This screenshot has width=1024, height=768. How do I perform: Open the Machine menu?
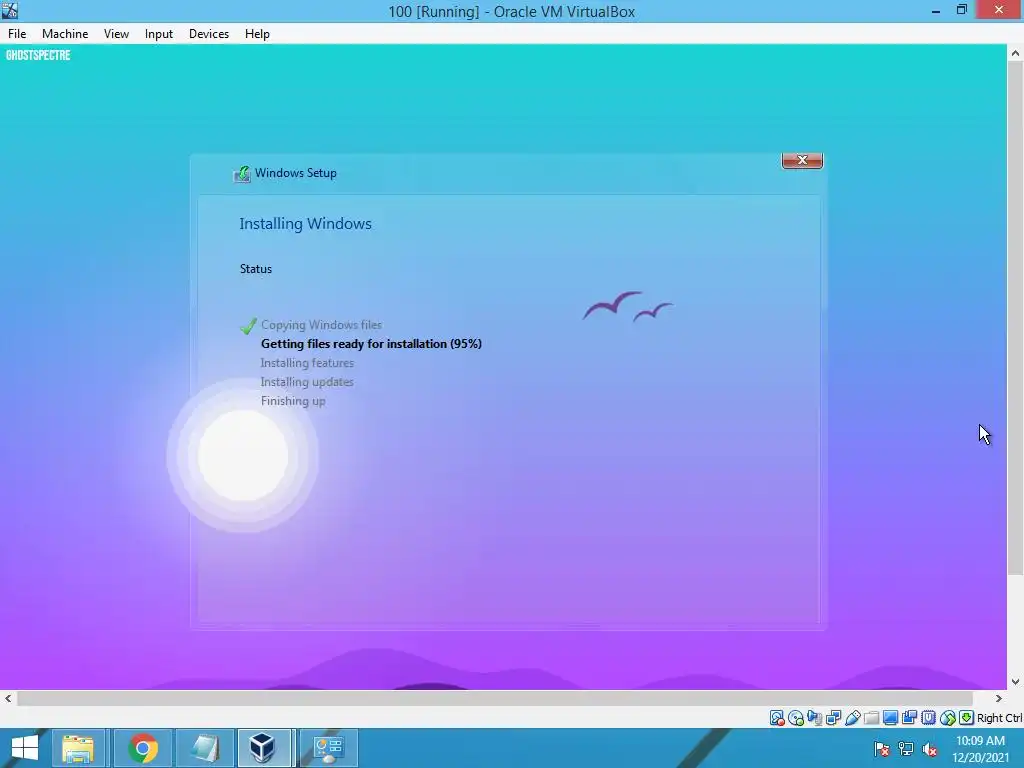pos(65,34)
